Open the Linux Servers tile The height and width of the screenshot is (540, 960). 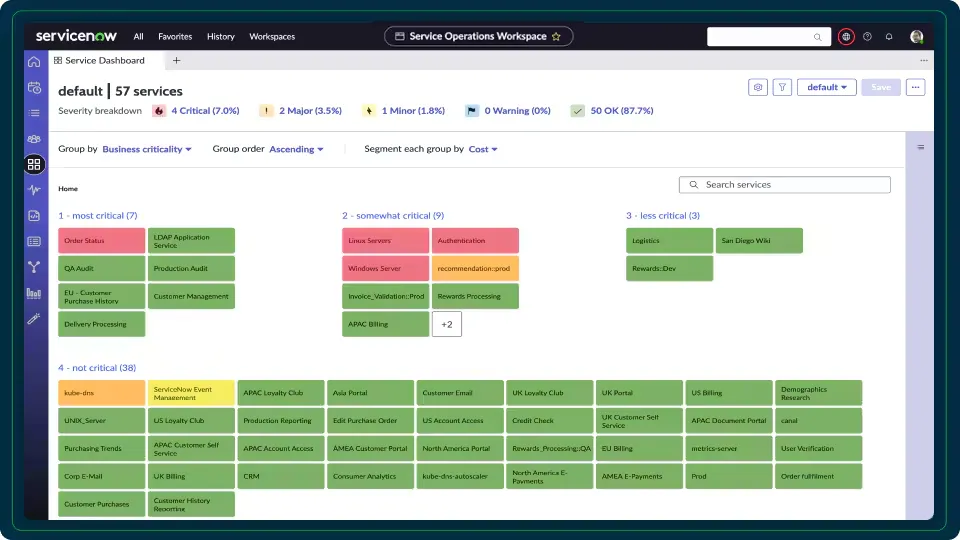[386, 241]
